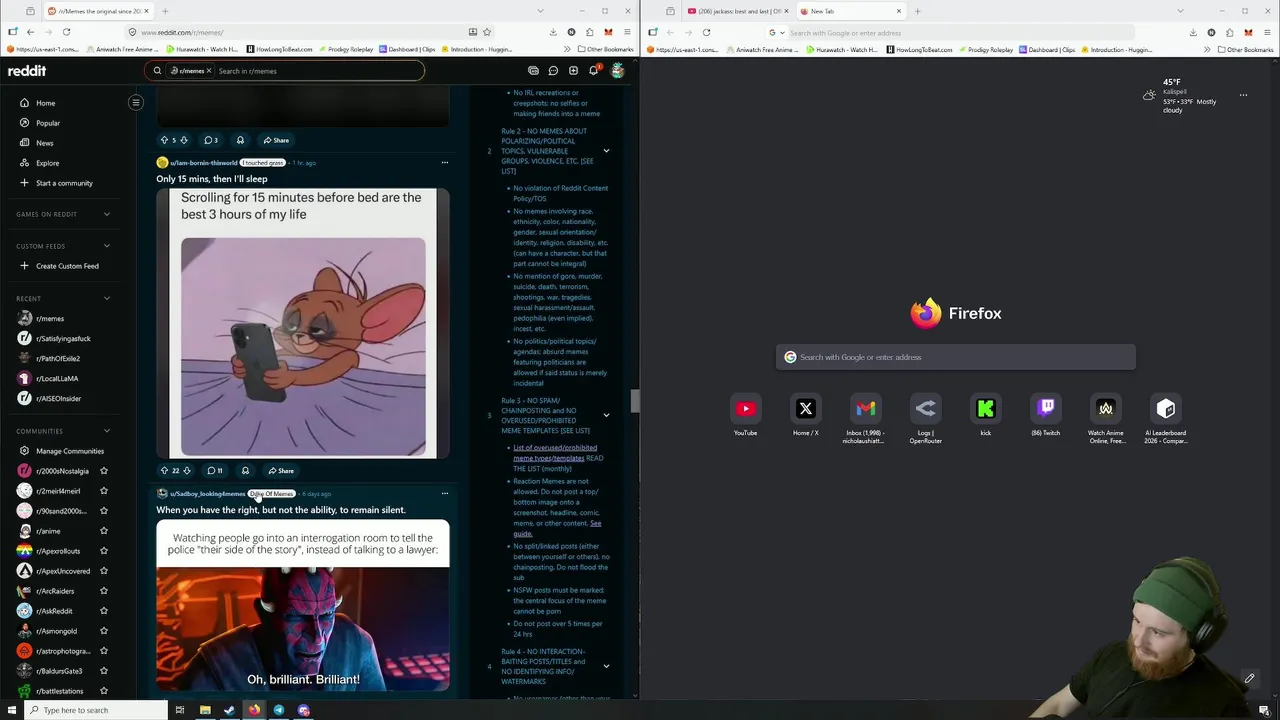Open the downloads icon in Reddit window
1280x720 pixels.
tap(553, 32)
